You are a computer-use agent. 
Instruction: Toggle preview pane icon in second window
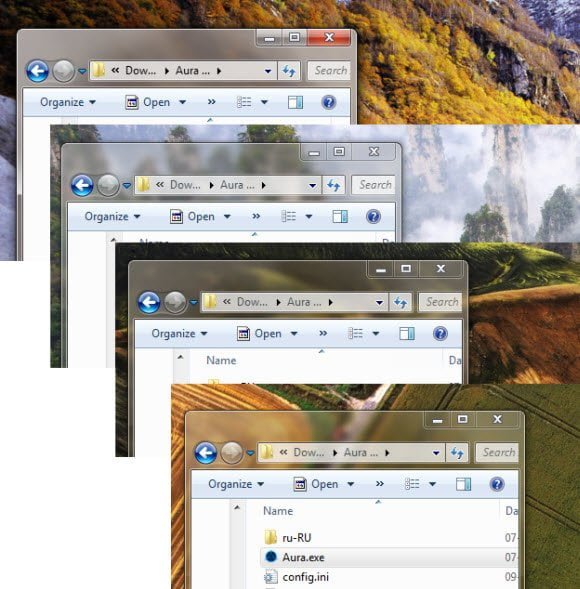(x=340, y=216)
